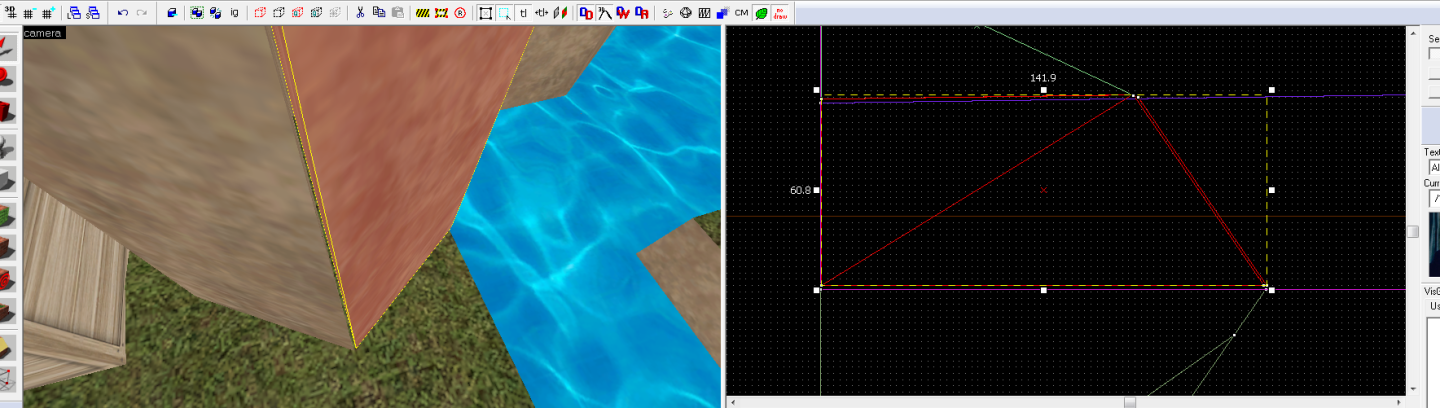
Task: Toggle the OR filter button
Action: coord(642,13)
